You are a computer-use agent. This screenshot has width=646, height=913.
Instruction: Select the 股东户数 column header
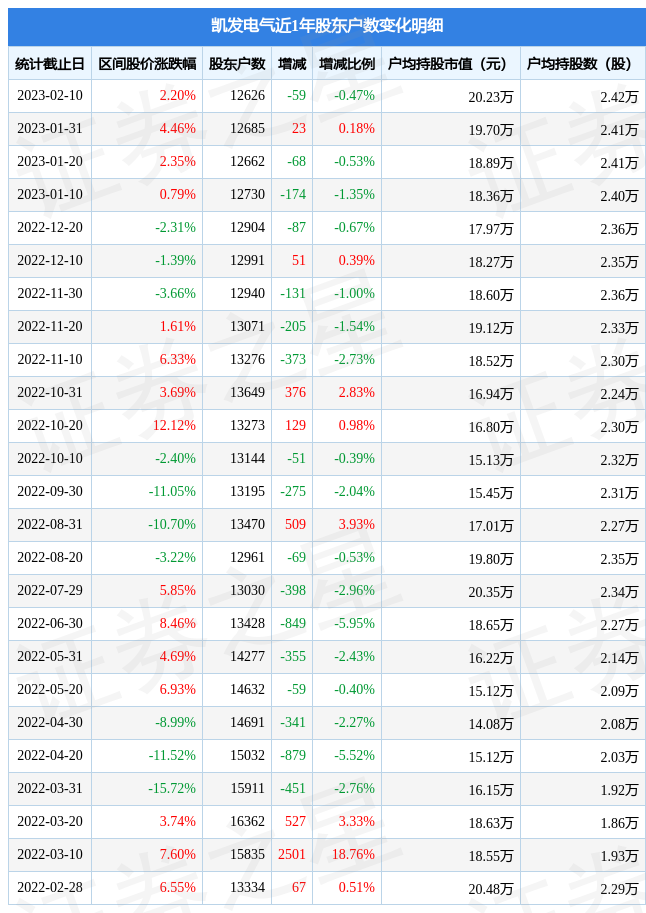[x=236, y=63]
